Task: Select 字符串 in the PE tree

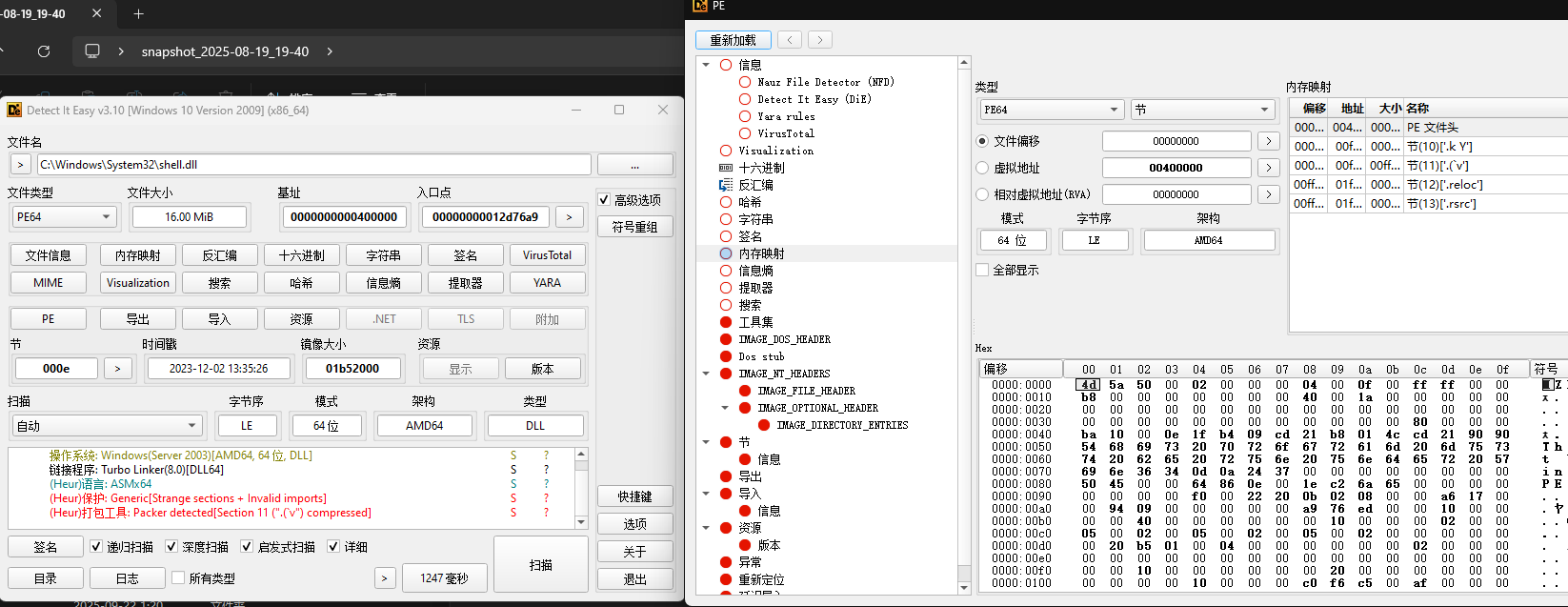Action: [x=755, y=219]
